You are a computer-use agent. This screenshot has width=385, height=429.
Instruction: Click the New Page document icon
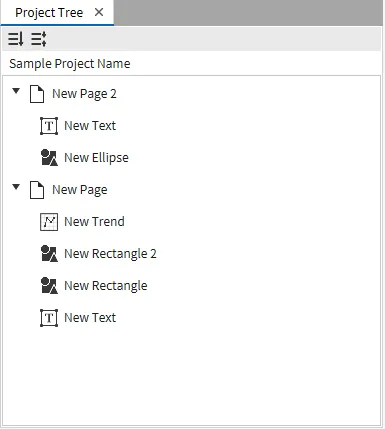37,190
